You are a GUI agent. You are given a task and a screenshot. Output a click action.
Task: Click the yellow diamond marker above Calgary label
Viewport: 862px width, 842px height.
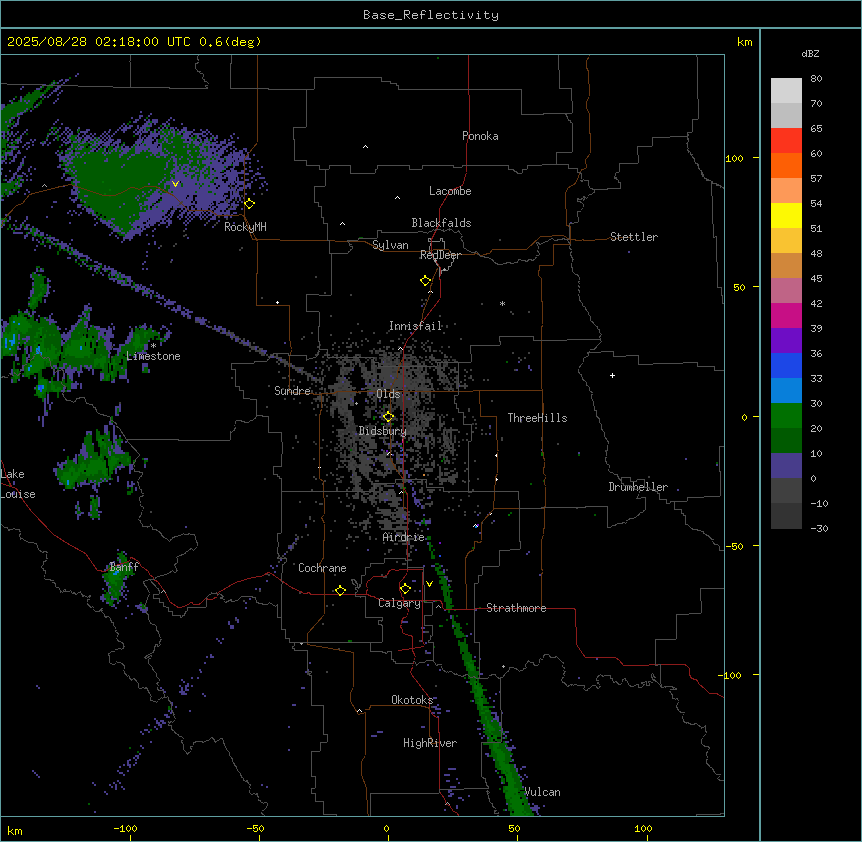coord(405,589)
